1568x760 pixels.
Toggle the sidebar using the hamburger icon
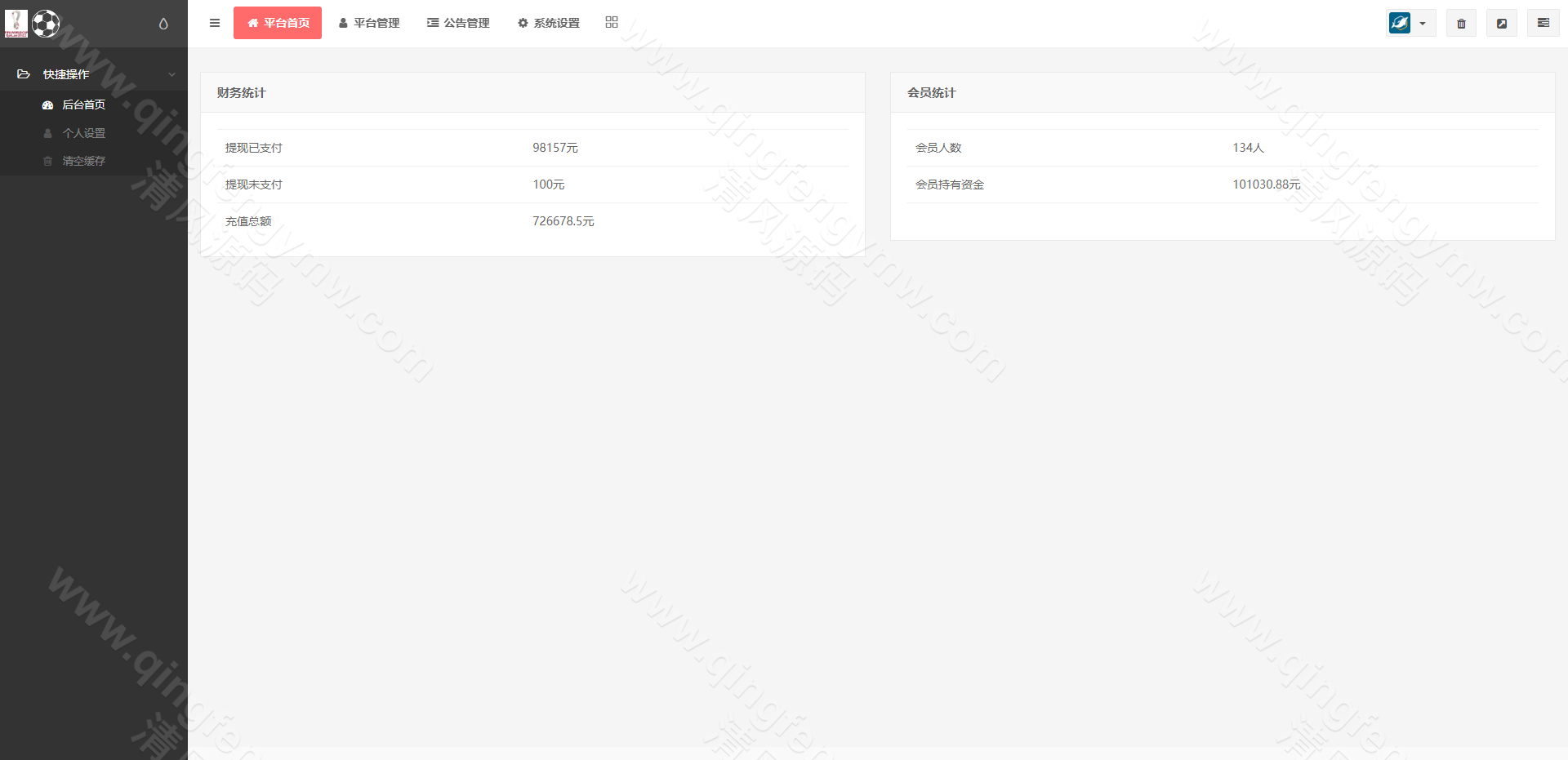(215, 22)
